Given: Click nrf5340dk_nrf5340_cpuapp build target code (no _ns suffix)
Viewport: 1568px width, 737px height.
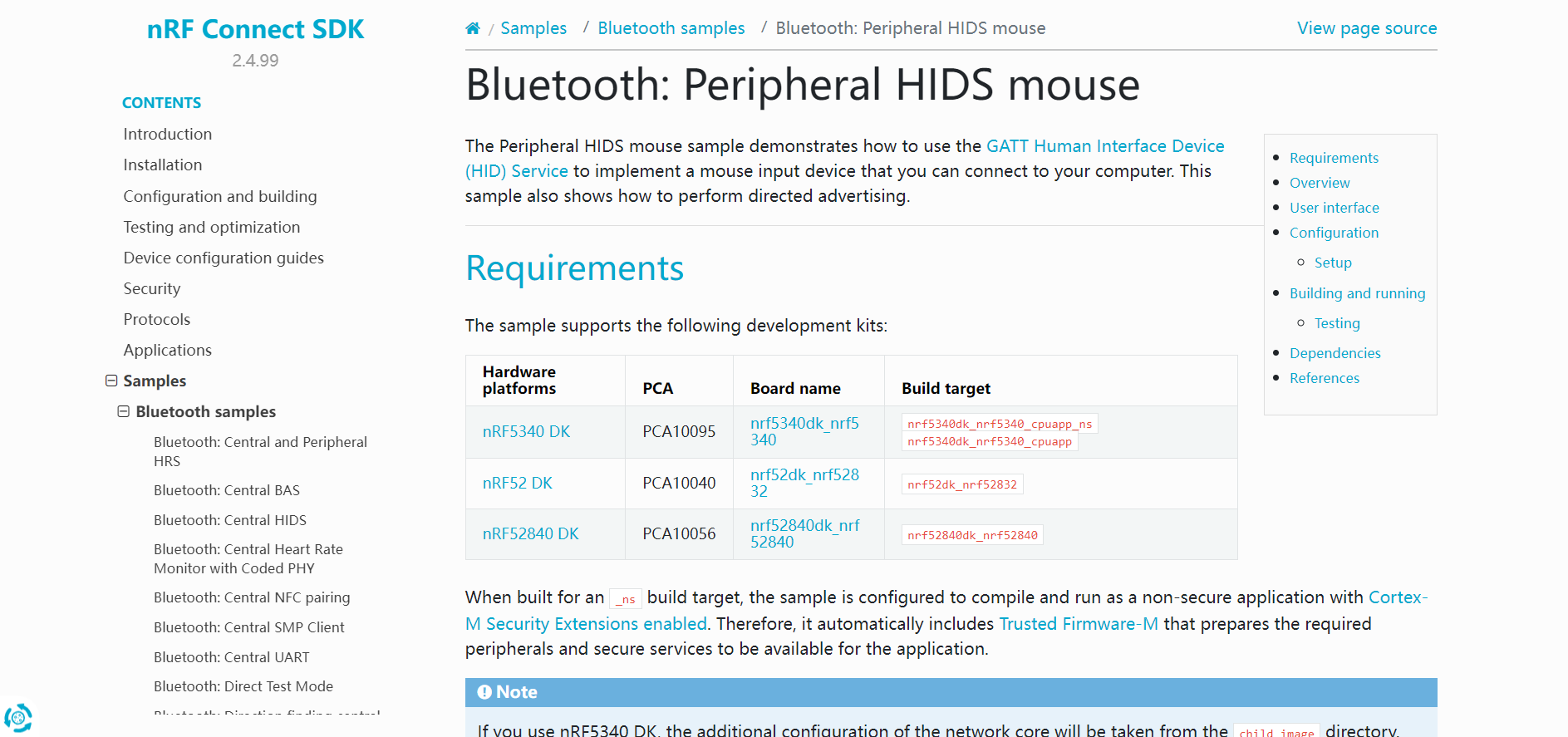Looking at the screenshot, I should [x=990, y=441].
